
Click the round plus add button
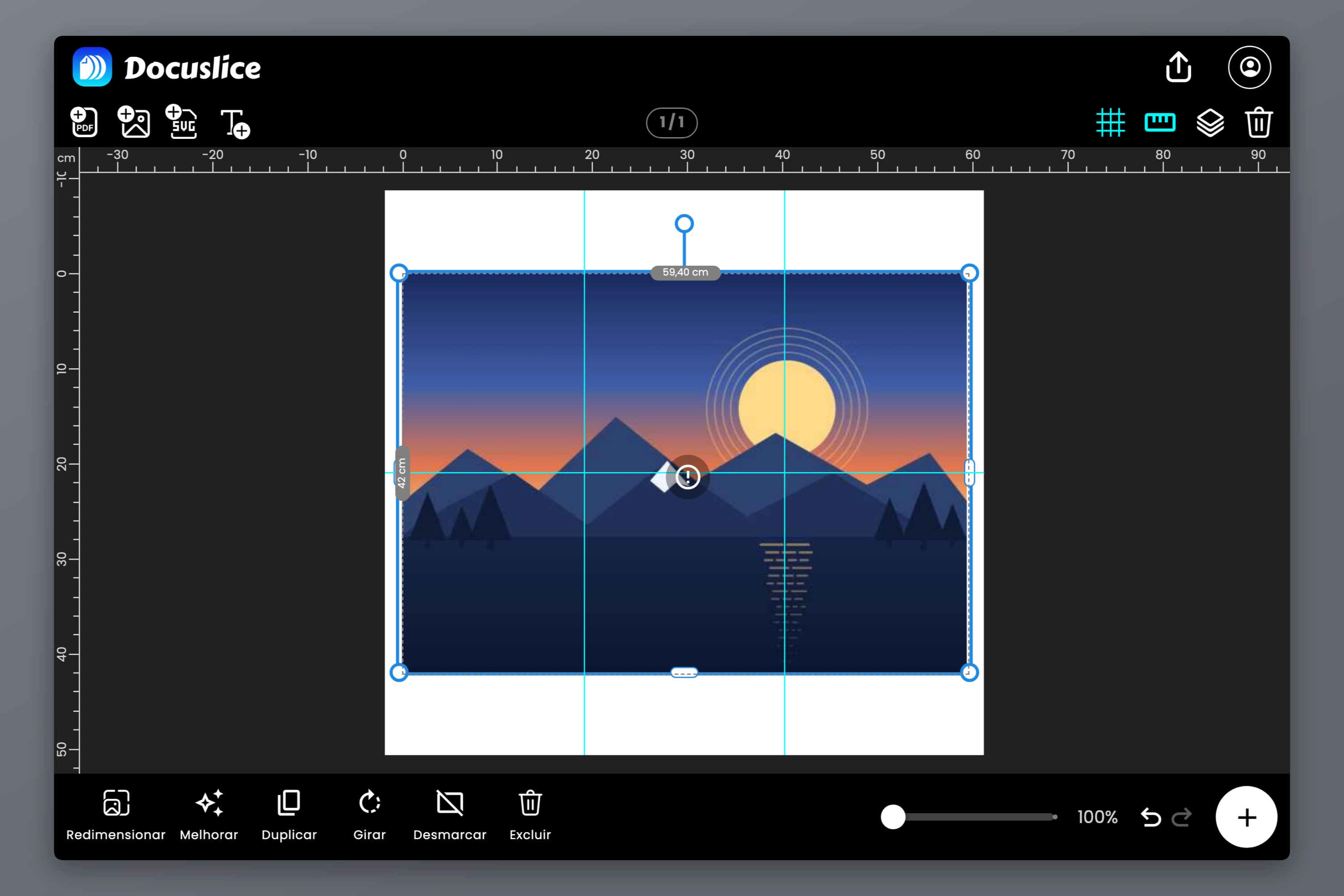(1246, 817)
